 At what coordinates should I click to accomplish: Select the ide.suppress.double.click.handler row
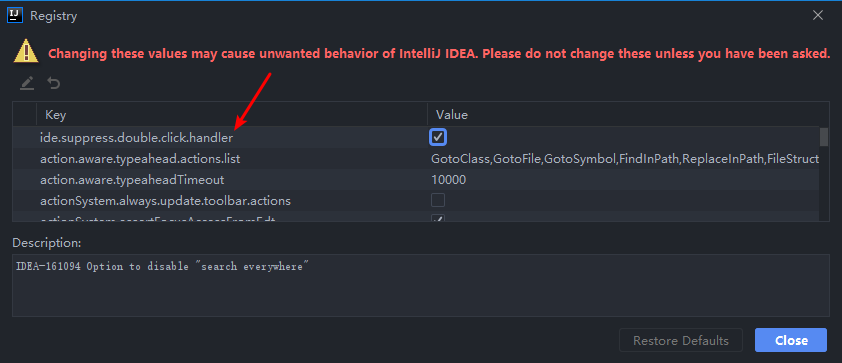(x=416, y=137)
